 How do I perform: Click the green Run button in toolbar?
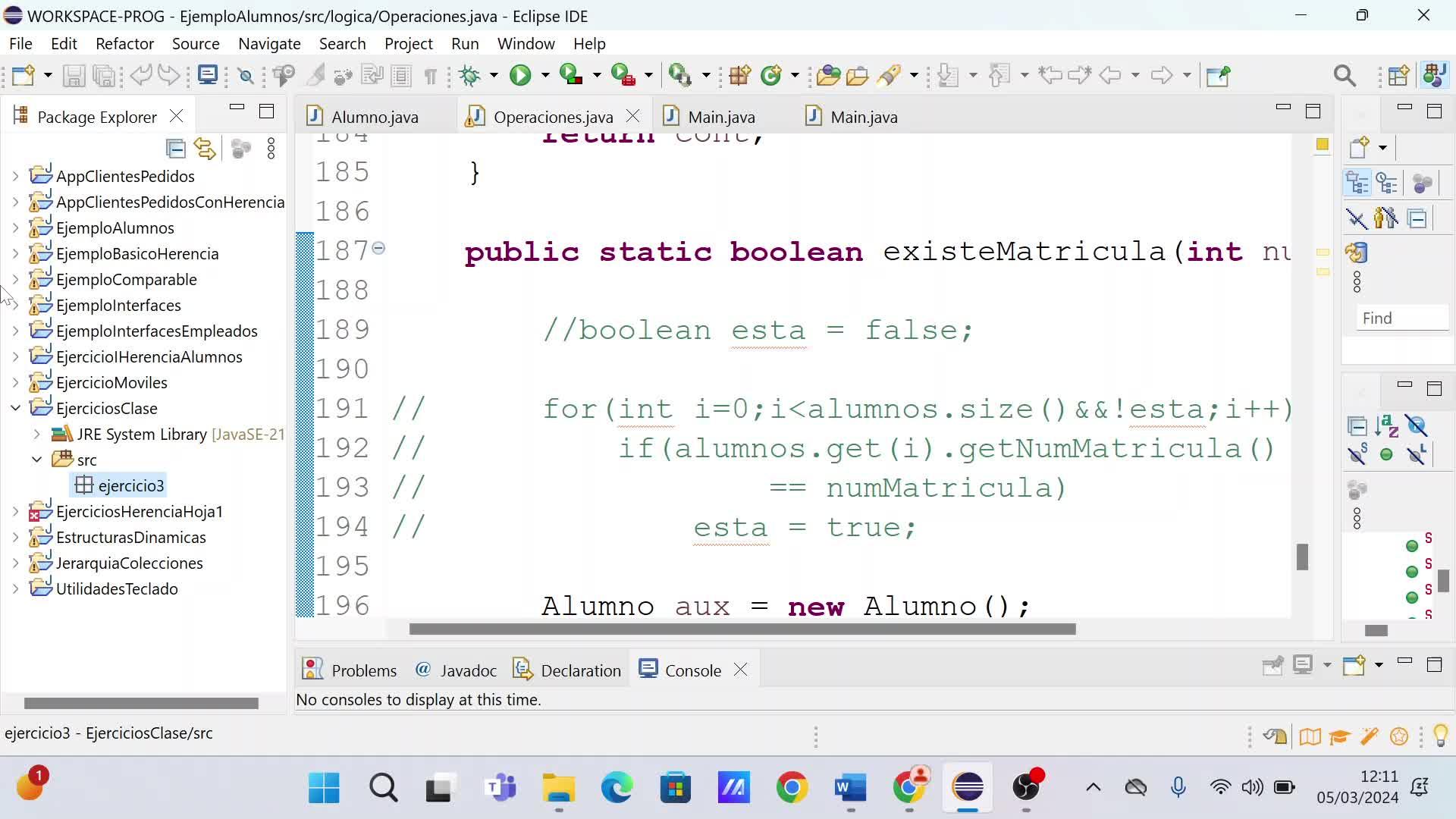[520, 75]
